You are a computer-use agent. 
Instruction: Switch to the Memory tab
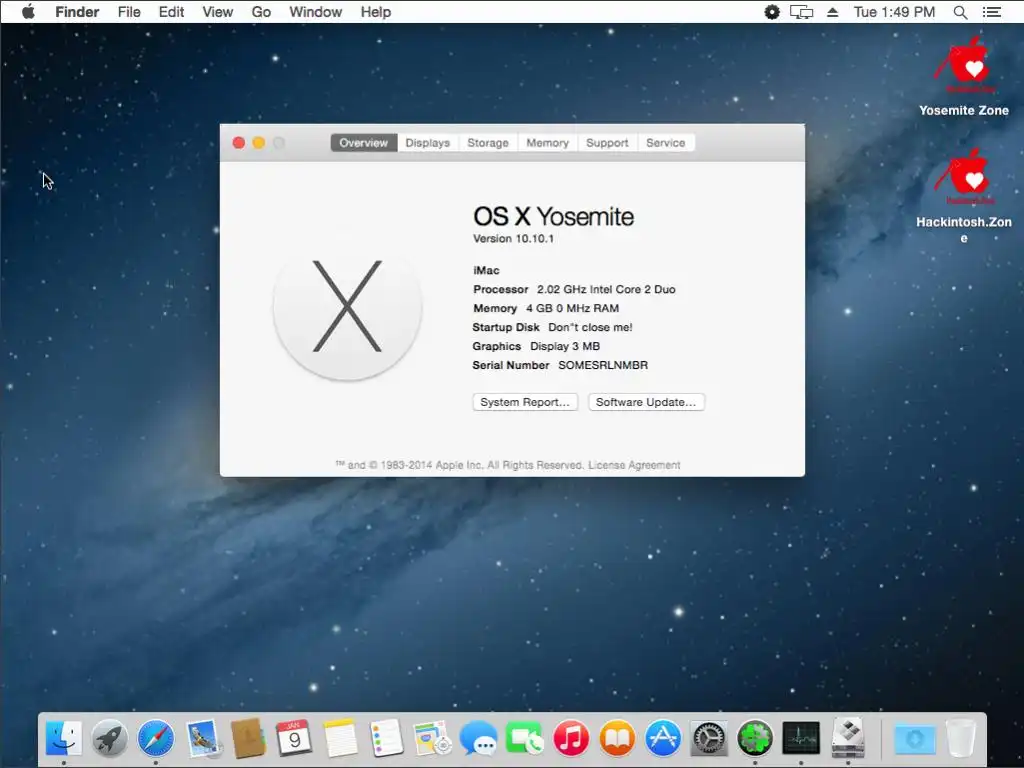click(547, 142)
